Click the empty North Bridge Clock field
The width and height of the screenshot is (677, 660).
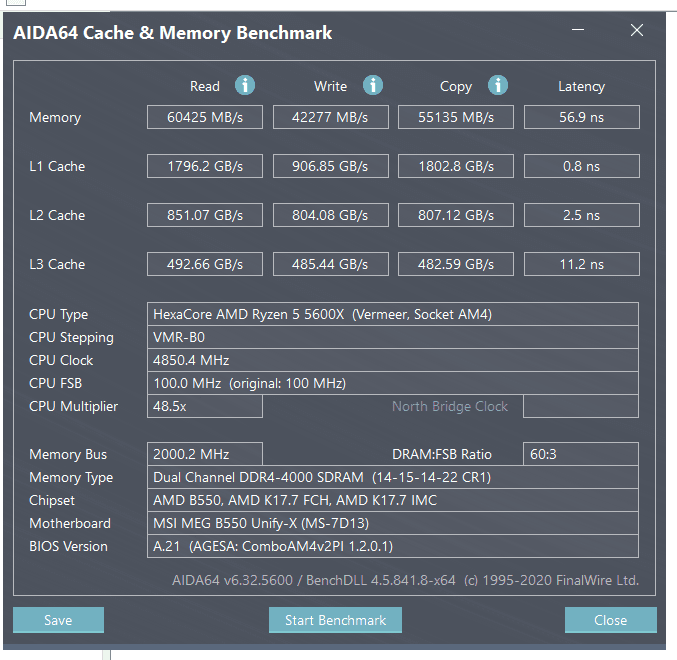click(581, 406)
